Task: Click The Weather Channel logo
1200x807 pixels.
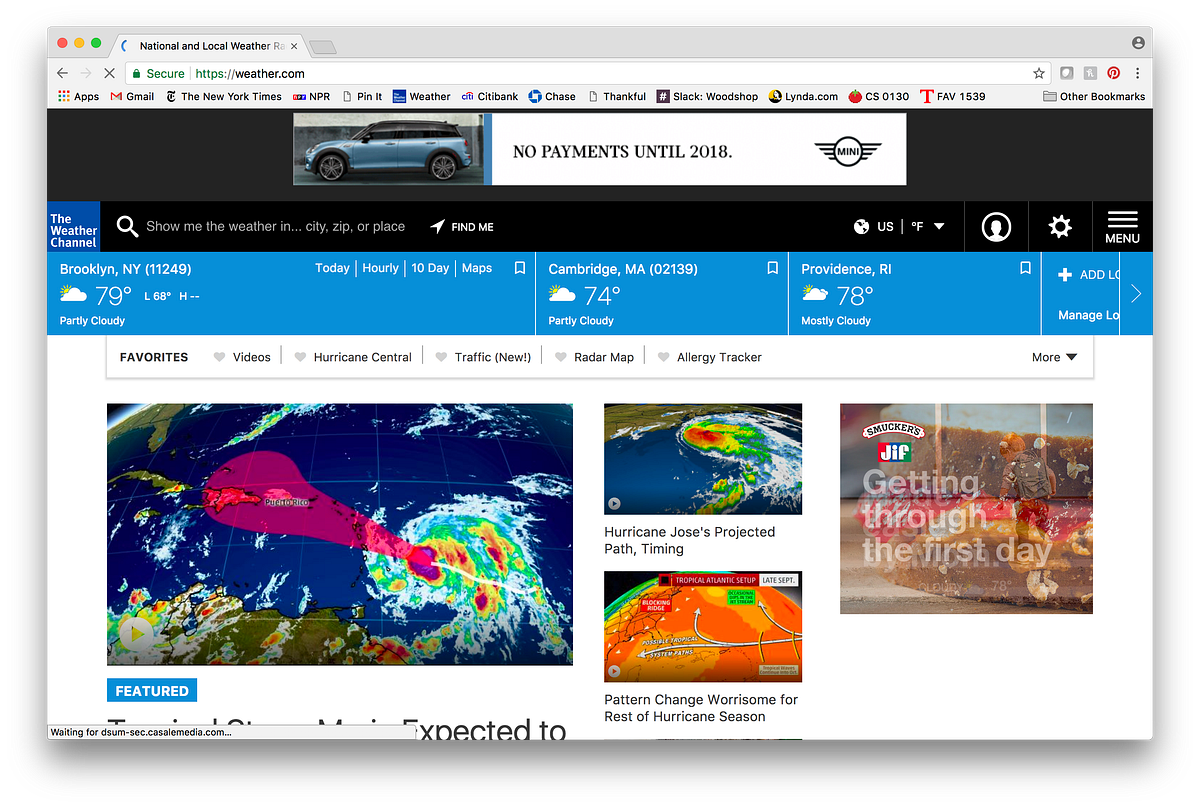Action: 72,226
